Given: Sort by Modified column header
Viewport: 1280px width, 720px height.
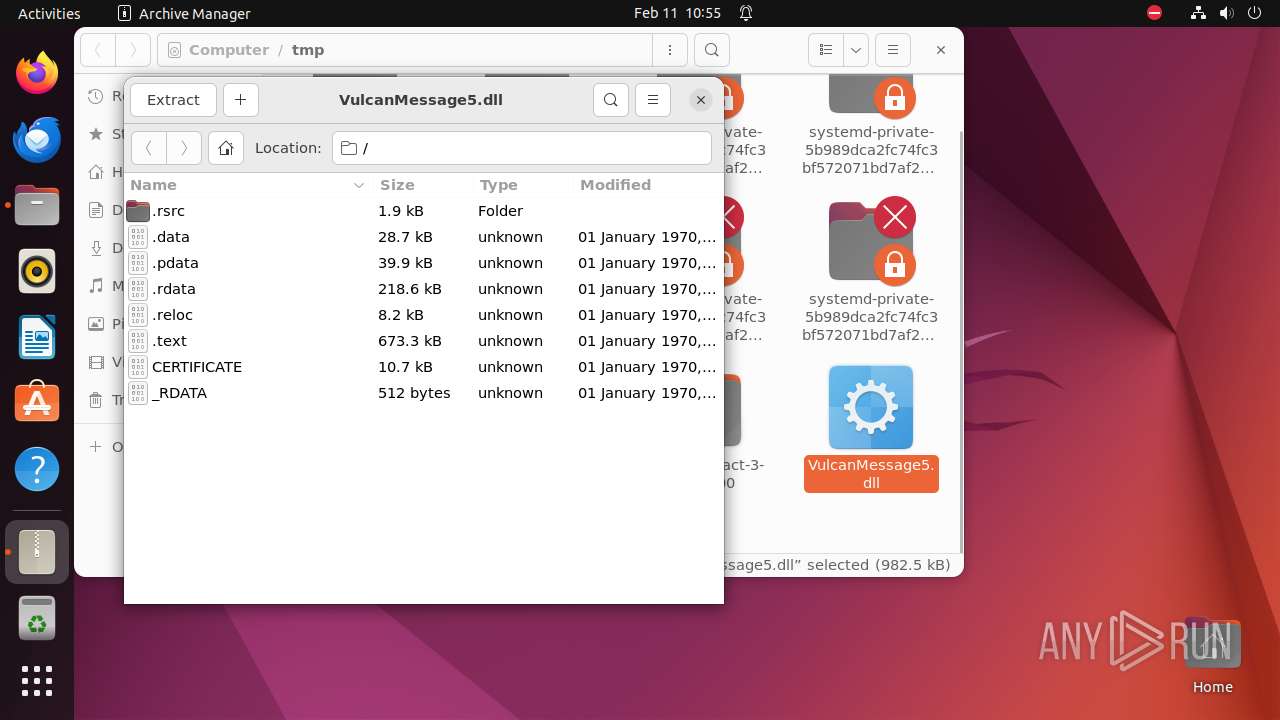Looking at the screenshot, I should pyautogui.click(x=647, y=185).
